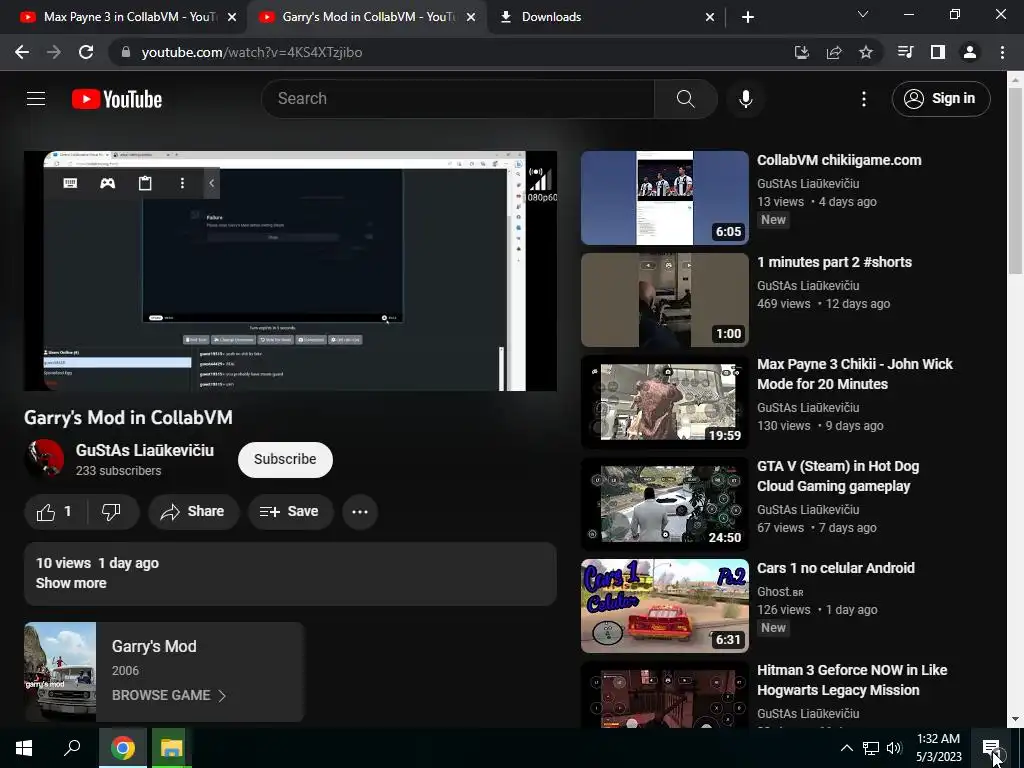
Task: Click Share button under the video
Action: tap(193, 511)
